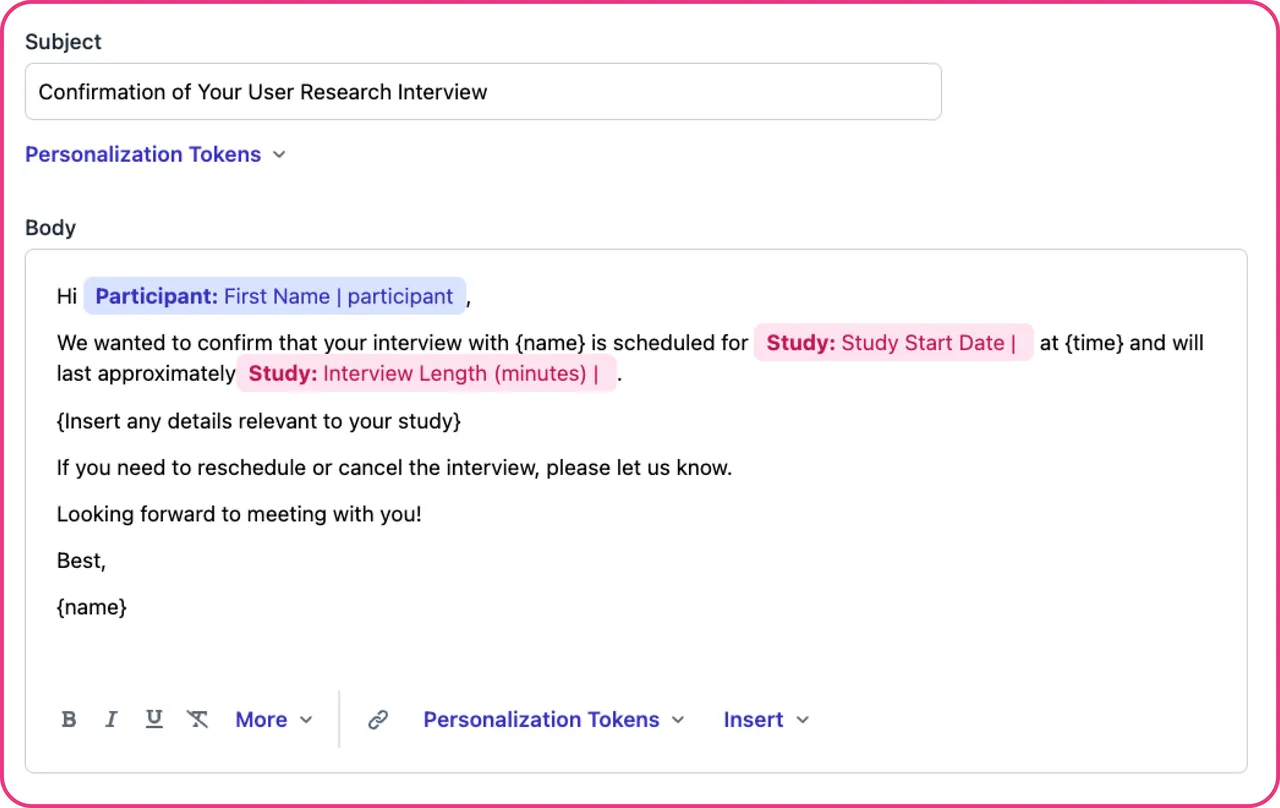Apply bold formatting in body toolbar
1280x808 pixels.
pyautogui.click(x=69, y=720)
